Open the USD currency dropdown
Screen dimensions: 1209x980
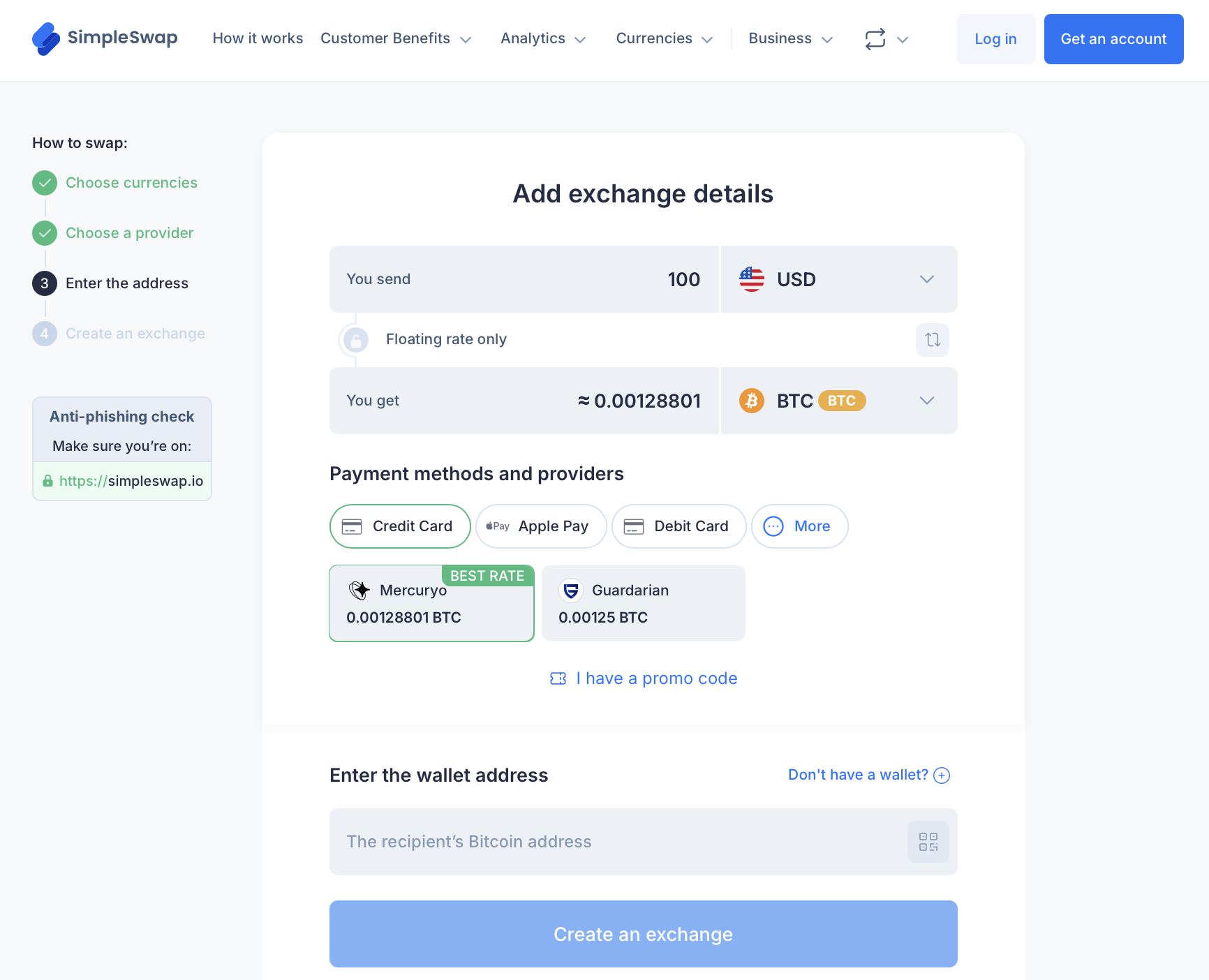pos(838,279)
